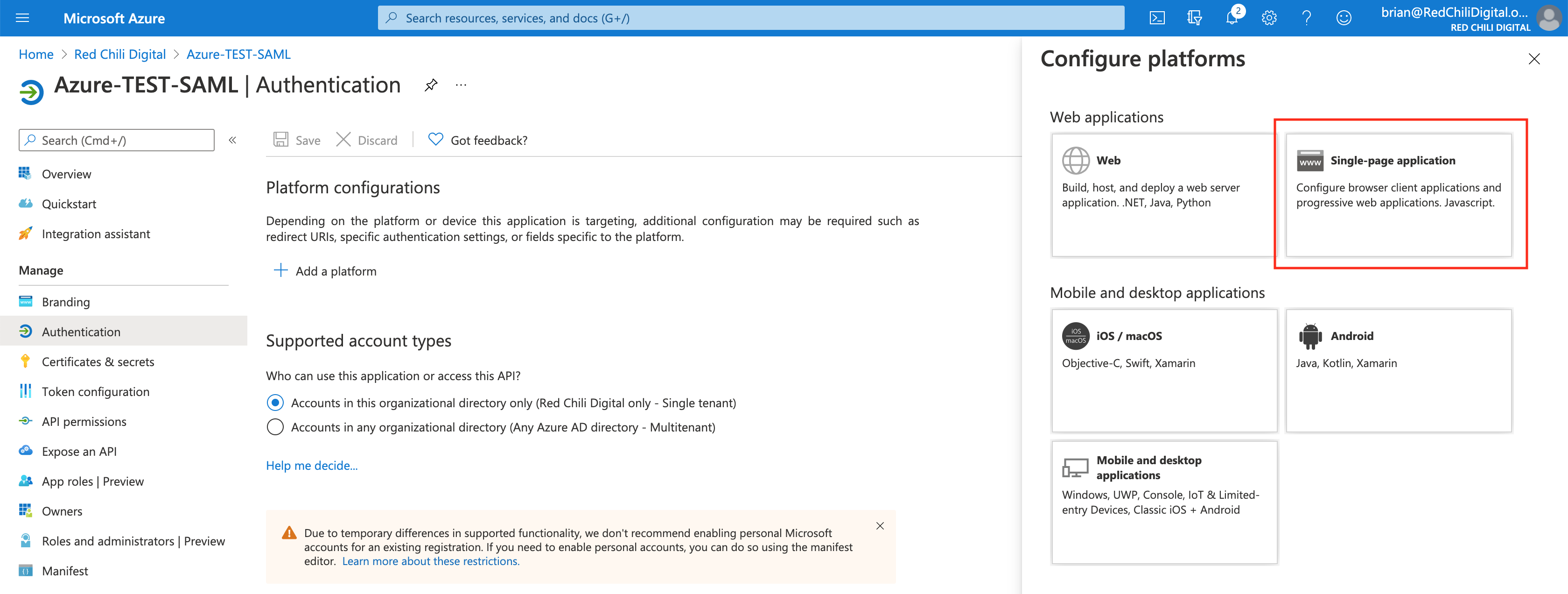The height and width of the screenshot is (594, 1568).
Task: Click the left menu Search box
Action: coord(117,140)
